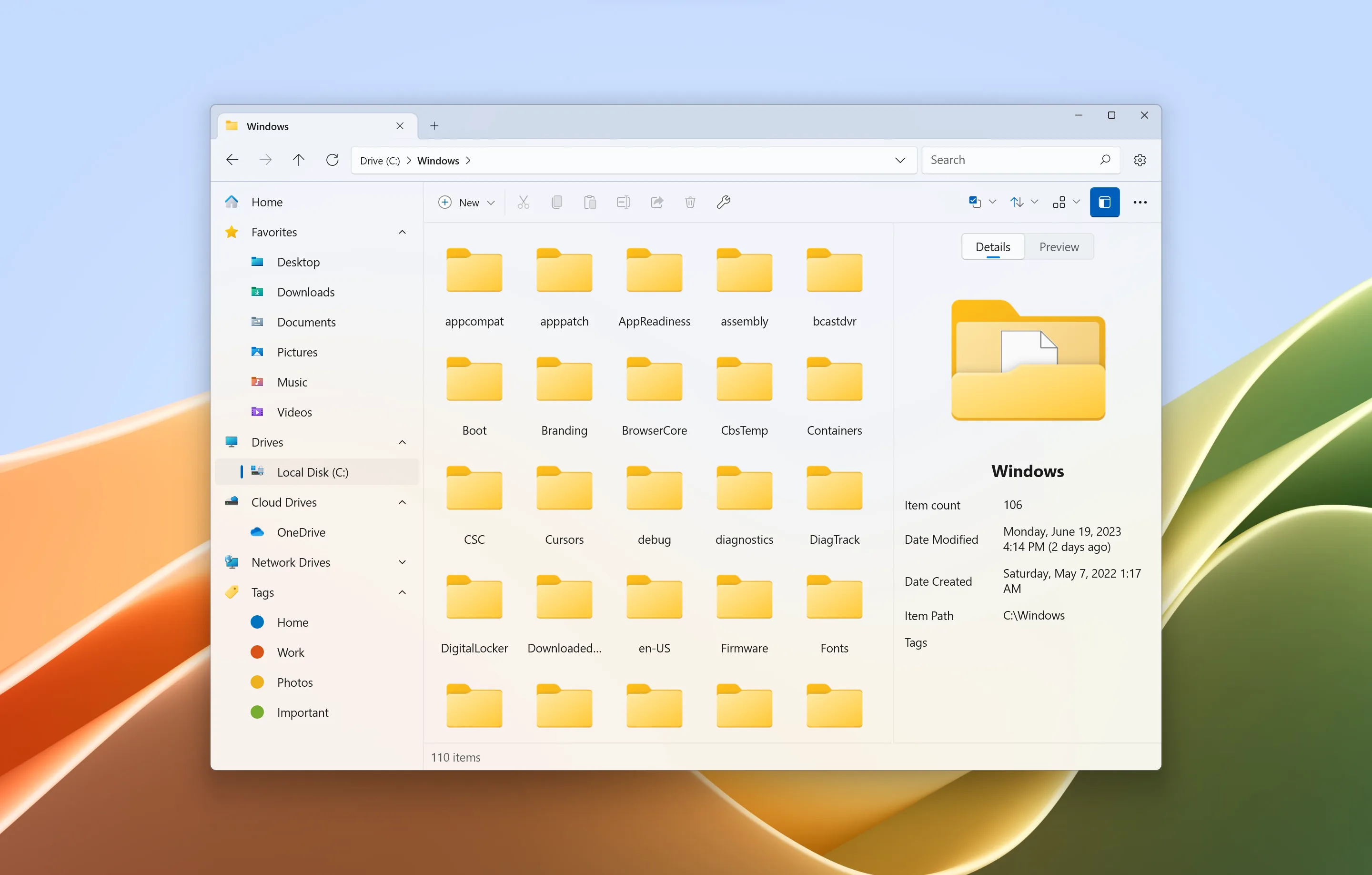Switch to the Preview tab
Screen dimensions: 1372x875
(x=1059, y=247)
